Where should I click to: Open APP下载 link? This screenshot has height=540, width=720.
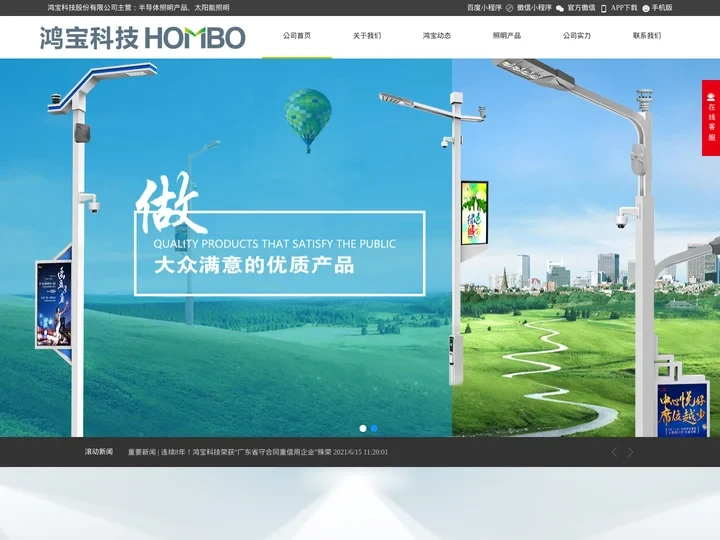[624, 8]
